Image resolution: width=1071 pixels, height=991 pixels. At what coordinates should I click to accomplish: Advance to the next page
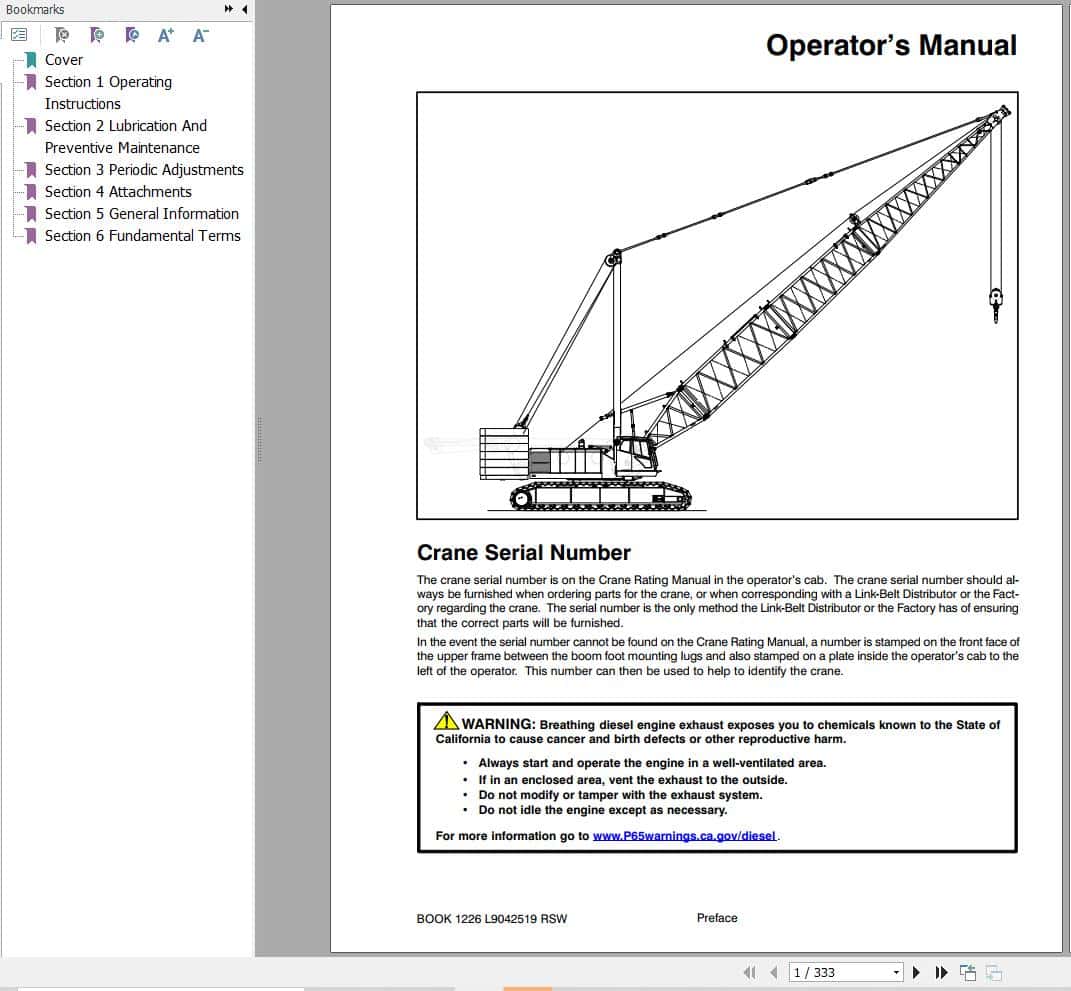(917, 972)
